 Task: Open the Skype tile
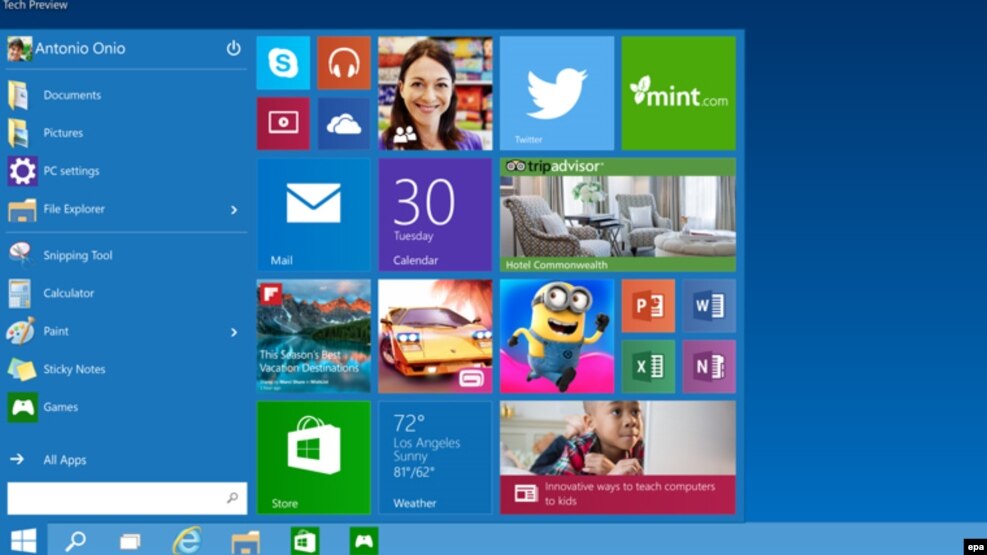coord(283,63)
